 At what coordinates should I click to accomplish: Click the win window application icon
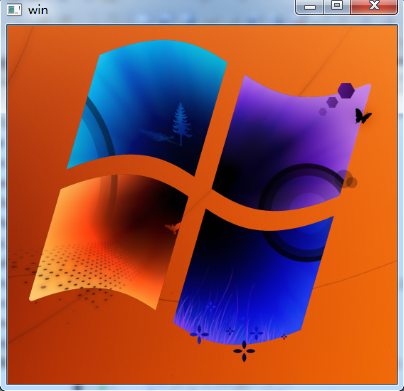pos(14,10)
